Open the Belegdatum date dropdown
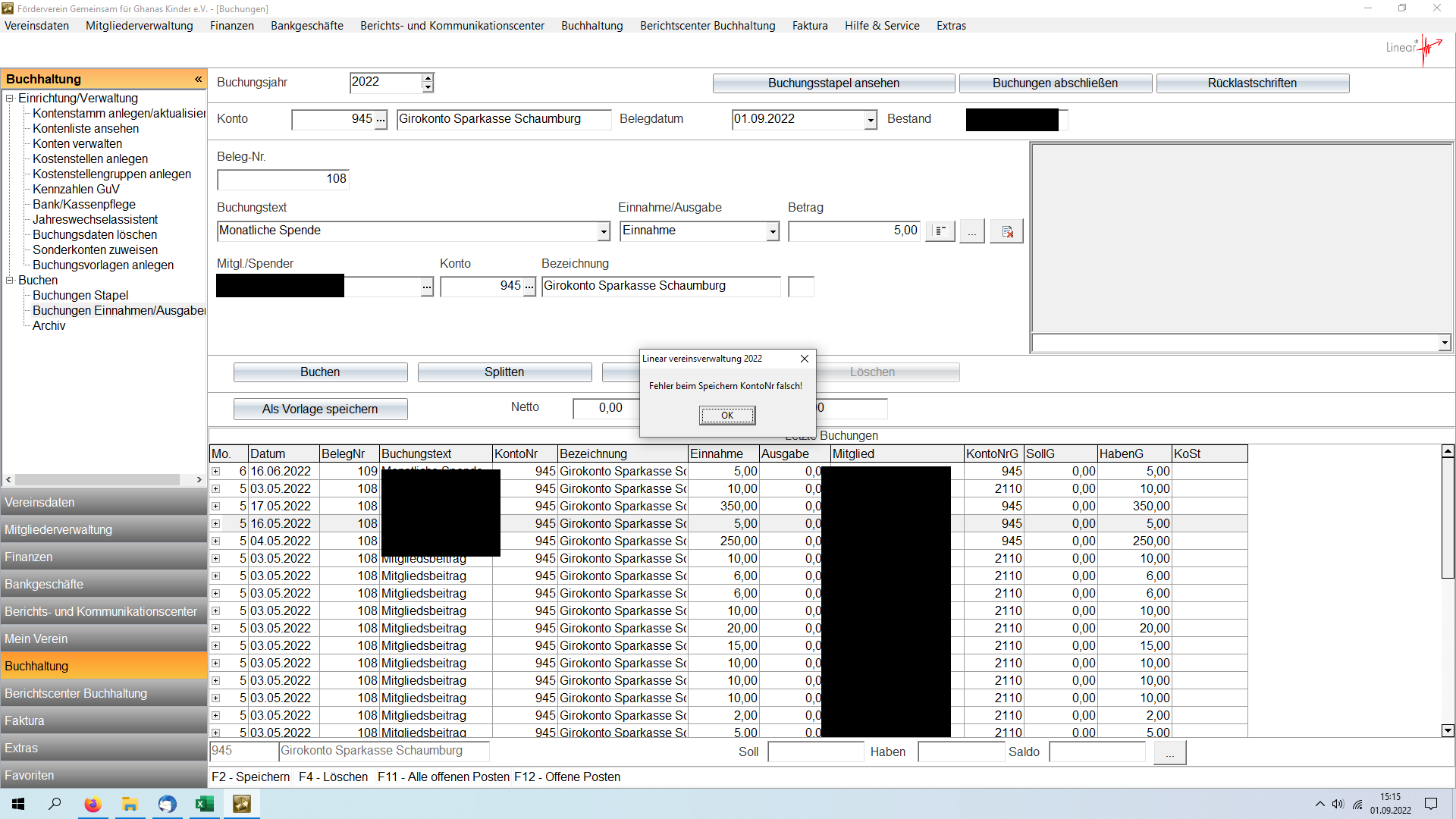Screen dimensions: 1456x819 (x=871, y=120)
